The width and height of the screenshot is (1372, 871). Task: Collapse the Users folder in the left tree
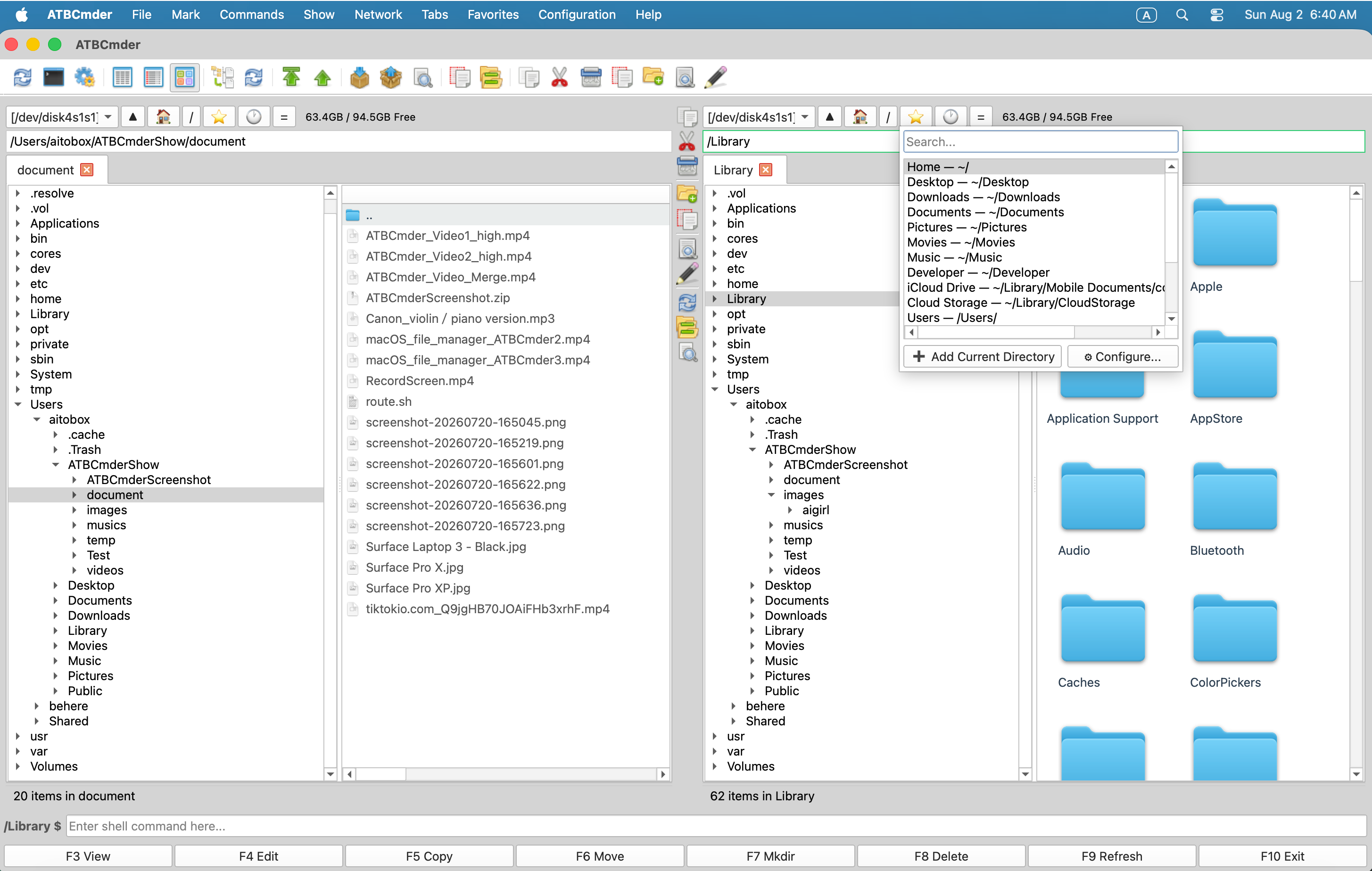click(x=18, y=404)
